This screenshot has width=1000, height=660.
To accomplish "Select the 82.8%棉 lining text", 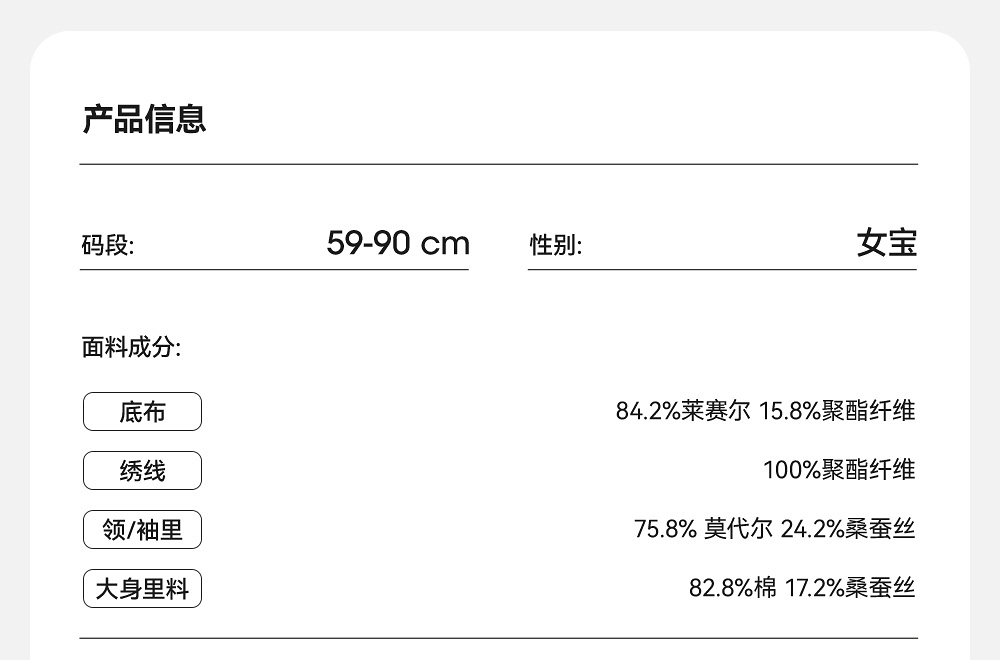I will point(732,588).
